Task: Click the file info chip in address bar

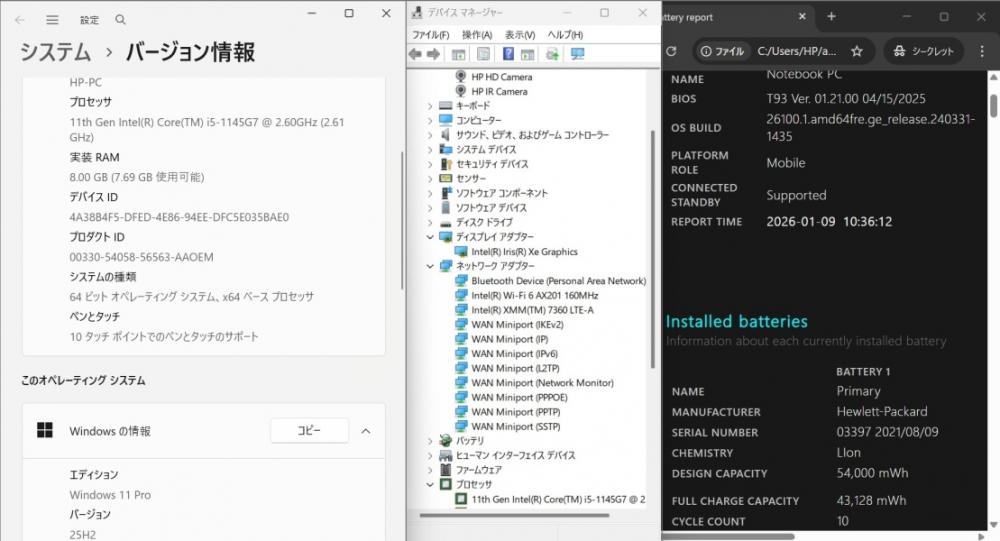Action: [x=722, y=51]
